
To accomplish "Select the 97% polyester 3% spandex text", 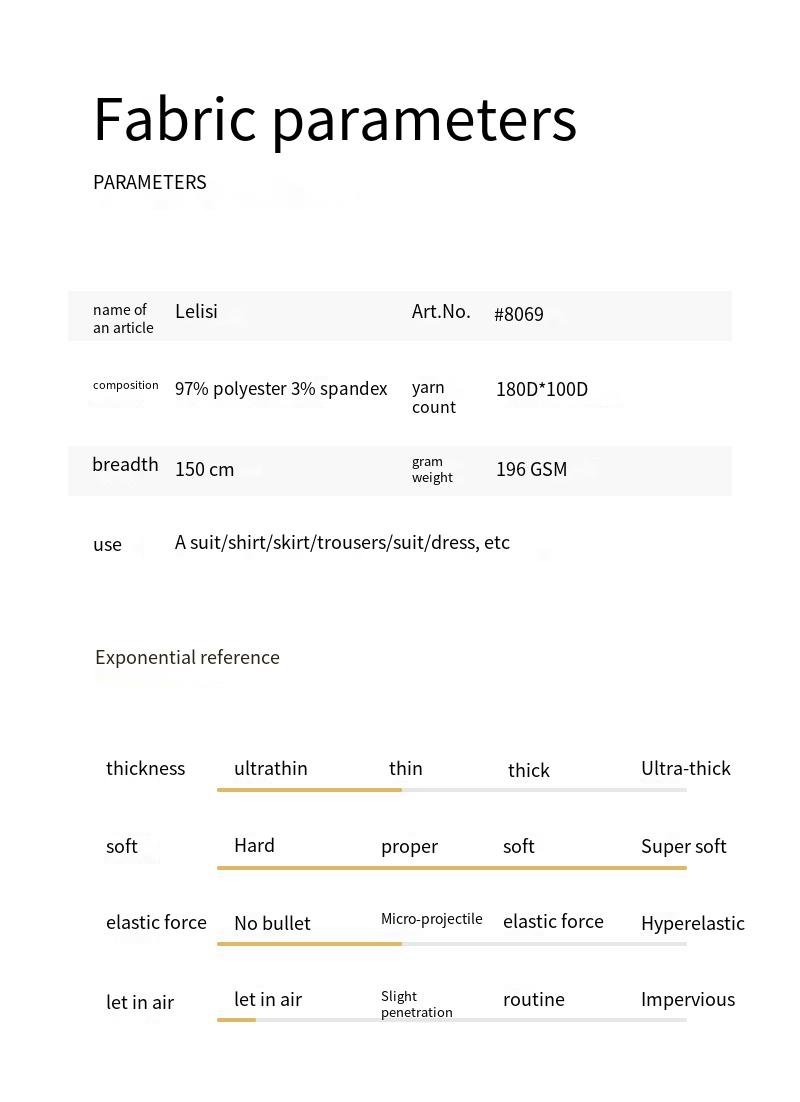I will click(x=281, y=389).
